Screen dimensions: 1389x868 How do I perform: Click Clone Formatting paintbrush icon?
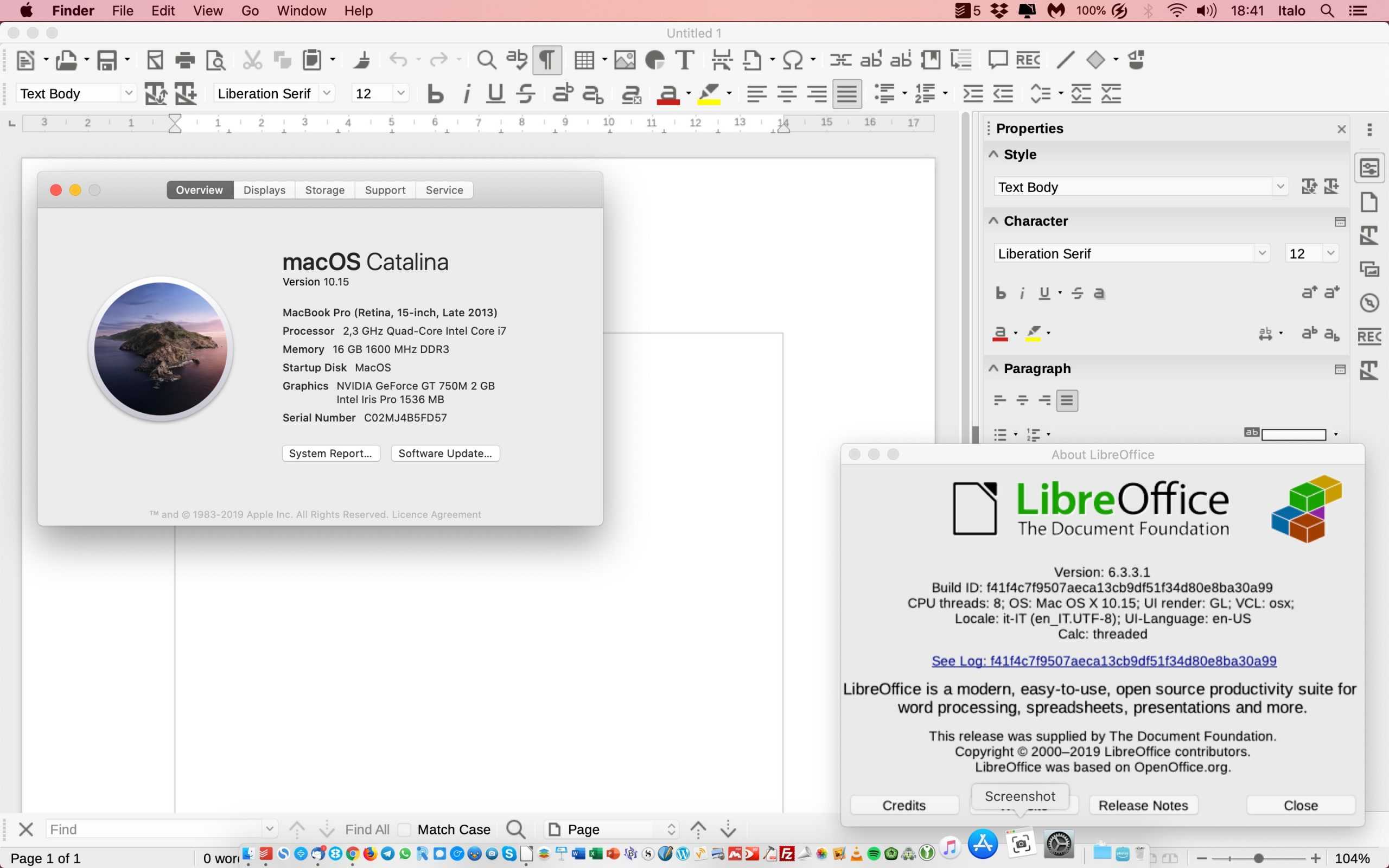(362, 60)
